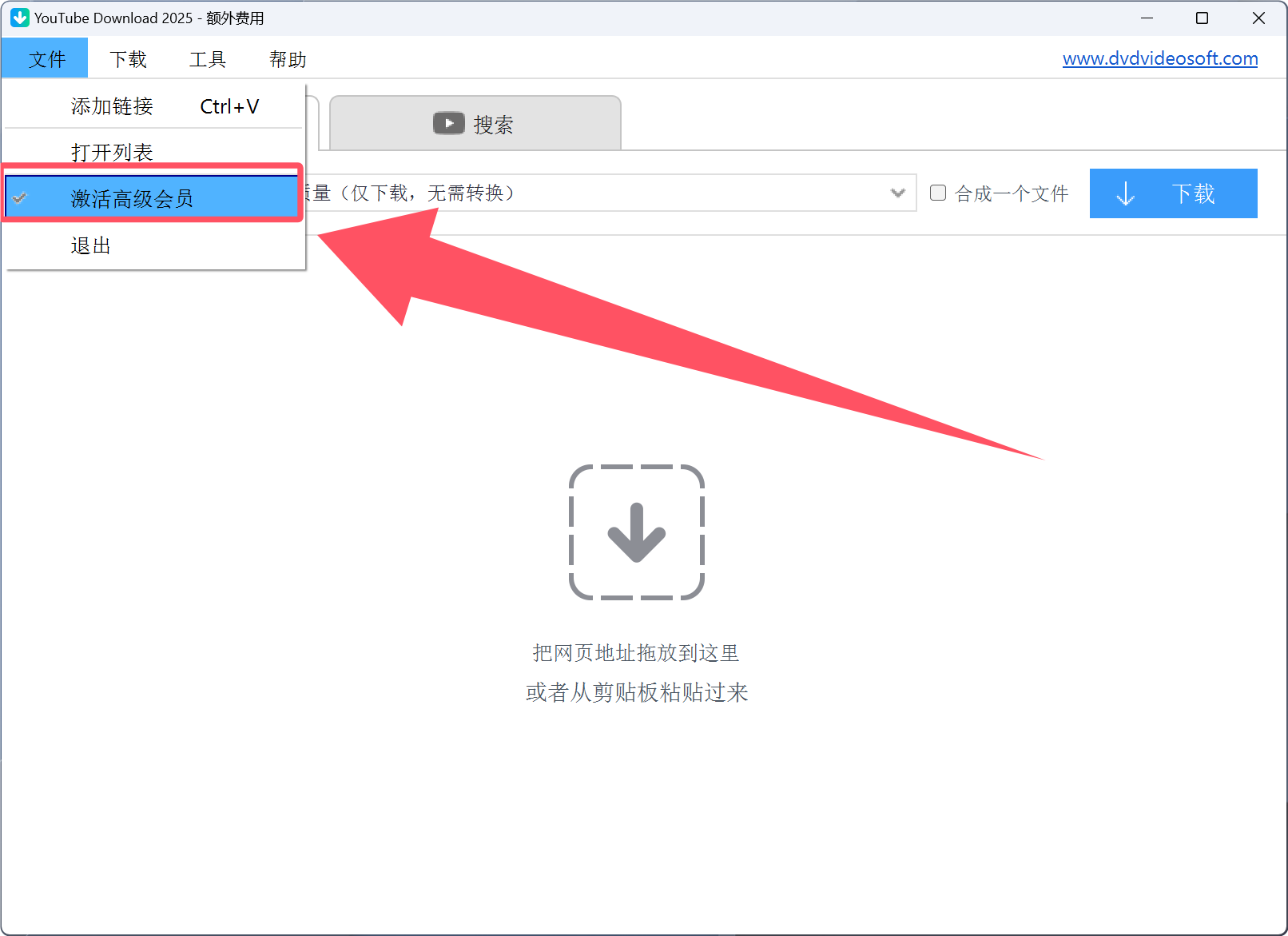
Task: Click the app logo icon in title bar
Action: click(x=20, y=18)
